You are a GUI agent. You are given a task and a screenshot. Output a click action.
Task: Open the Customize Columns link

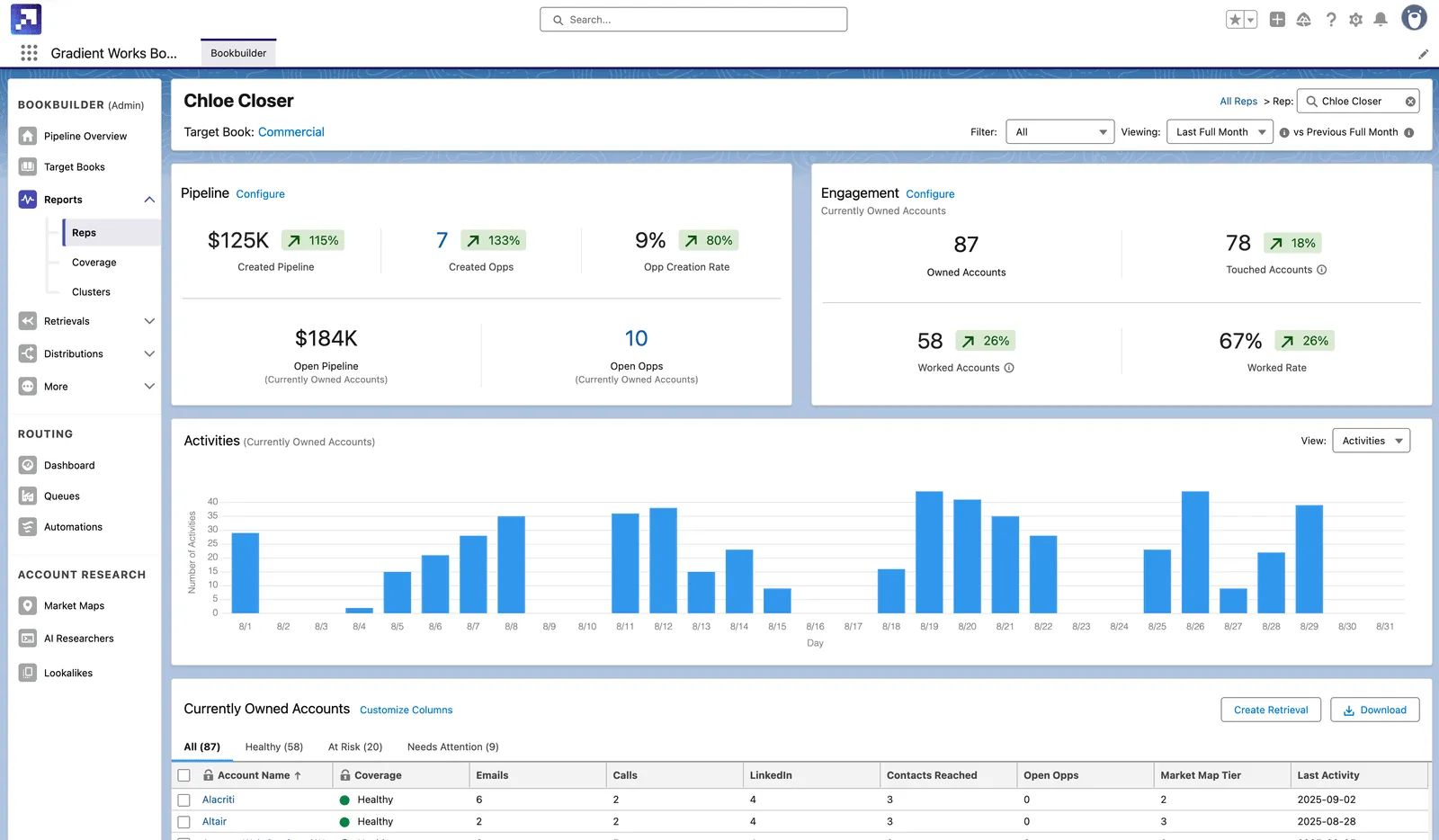pyautogui.click(x=407, y=710)
